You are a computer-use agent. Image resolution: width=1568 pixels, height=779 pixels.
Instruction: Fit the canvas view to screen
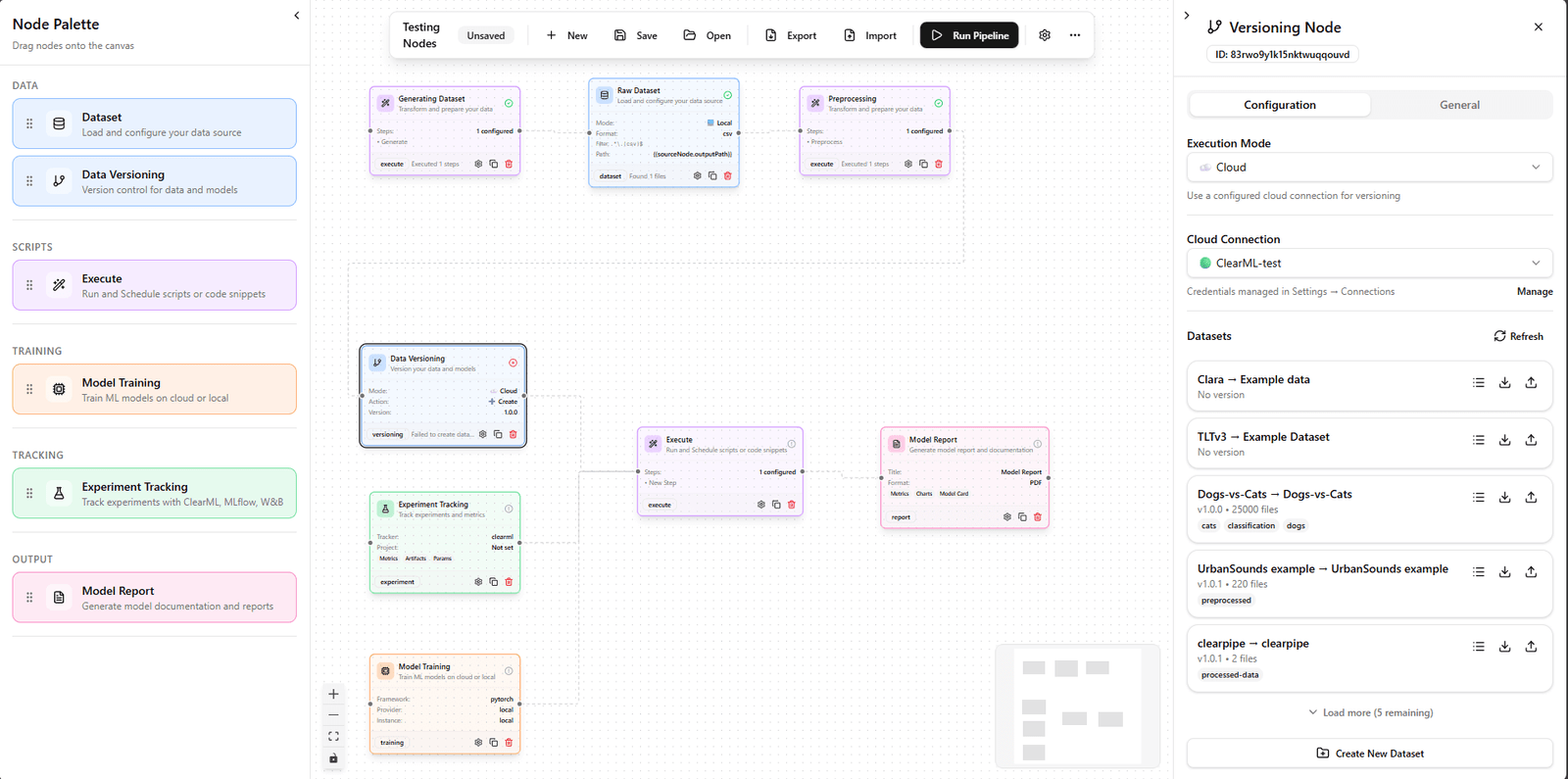click(x=333, y=736)
